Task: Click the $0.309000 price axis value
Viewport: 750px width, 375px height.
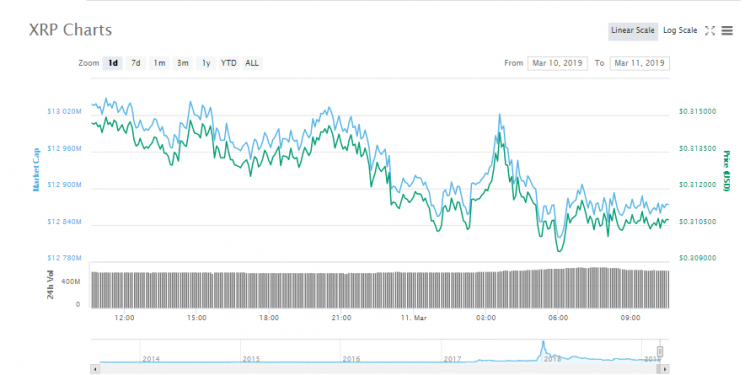Action: 698,258
